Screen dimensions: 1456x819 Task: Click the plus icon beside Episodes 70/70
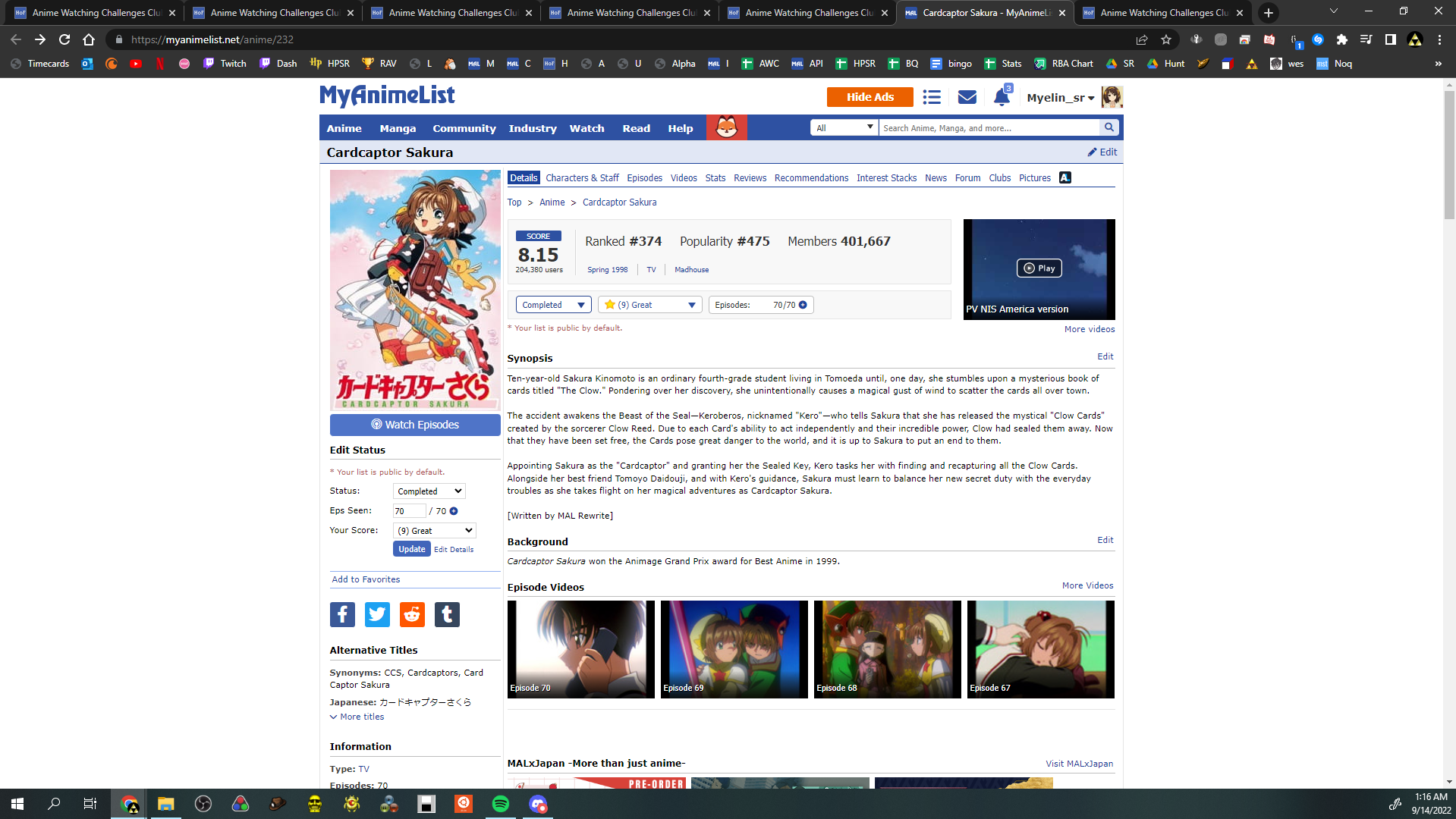803,305
